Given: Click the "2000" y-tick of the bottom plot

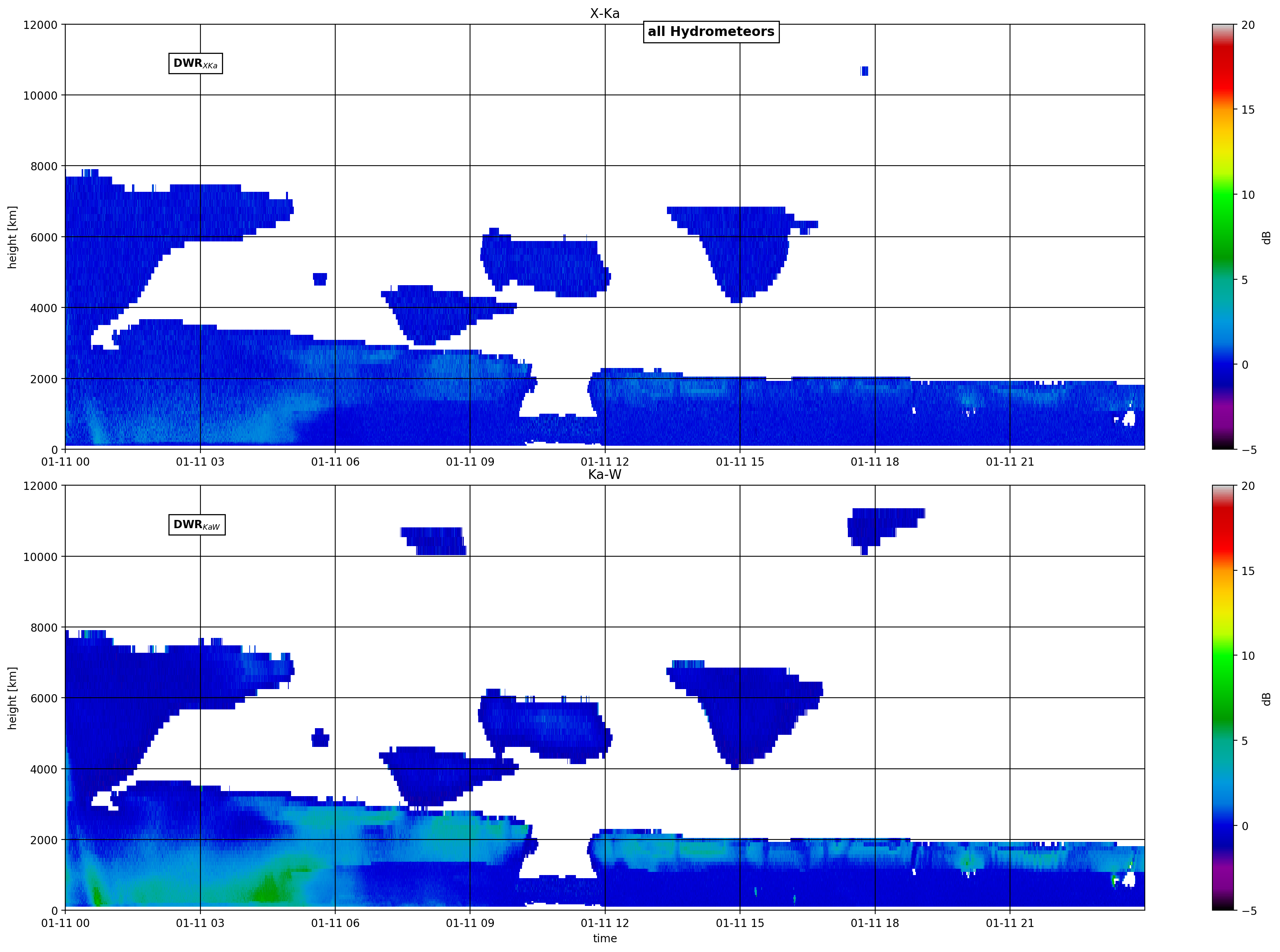Looking at the screenshot, I should (44, 840).
